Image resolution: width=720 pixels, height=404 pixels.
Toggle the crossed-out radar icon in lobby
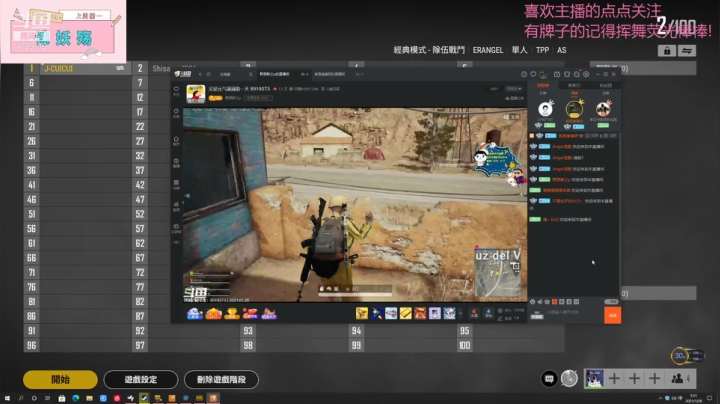569,379
